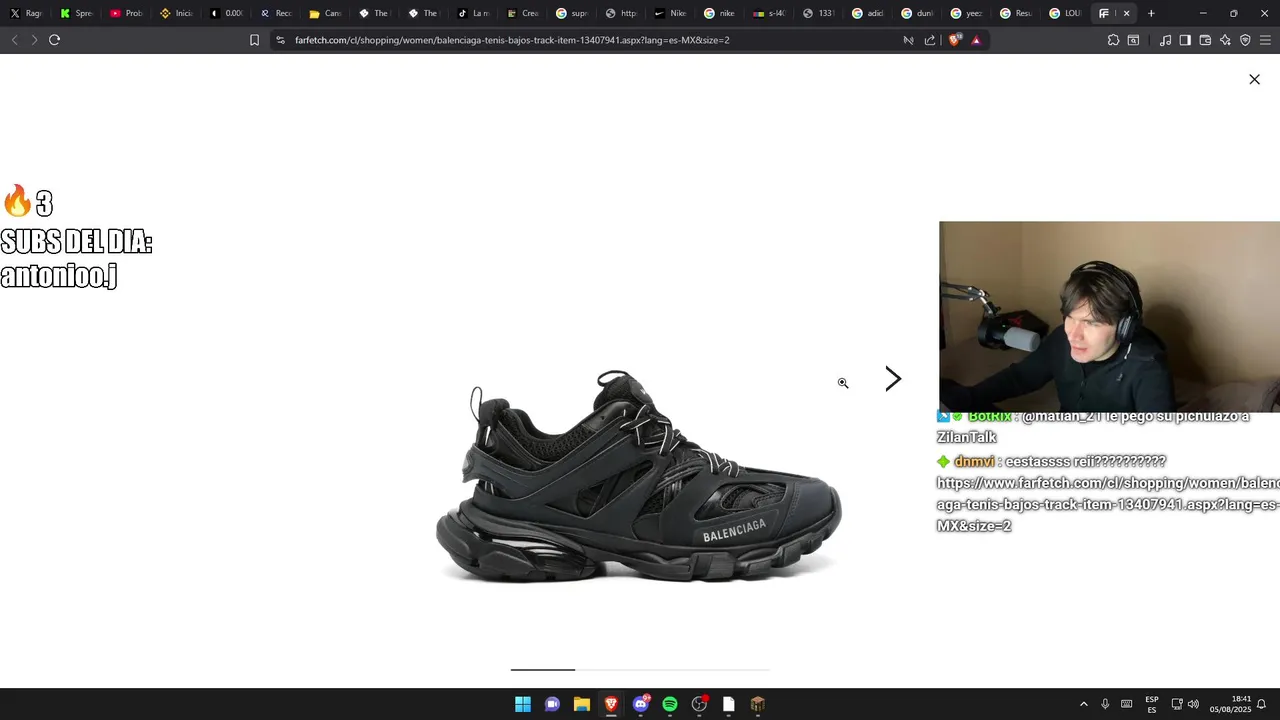This screenshot has height=720, width=1280.
Task: Open site information icon beside URL
Action: tap(280, 40)
